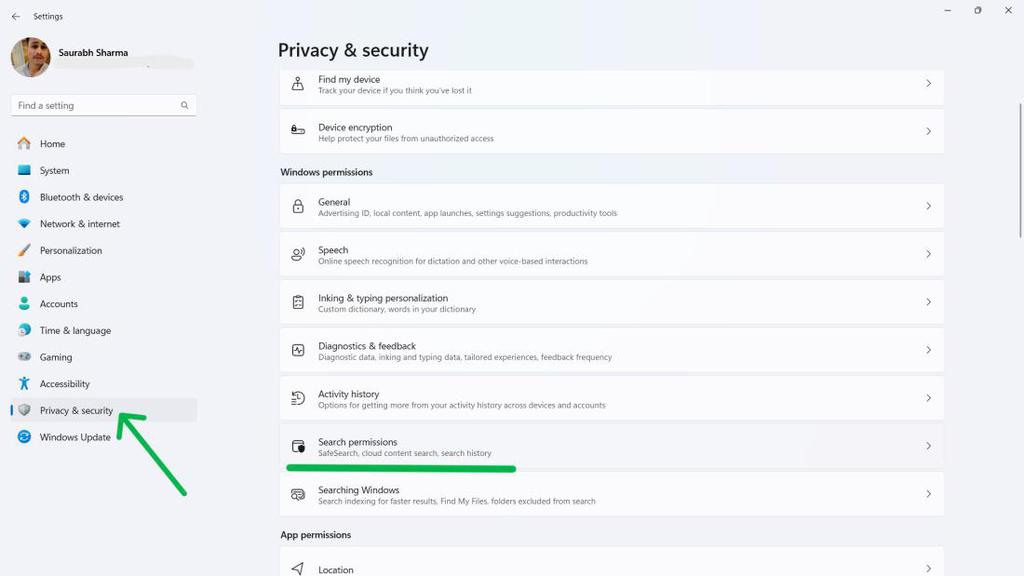The width and height of the screenshot is (1024, 576).
Task: Click the back arrow in title bar
Action: (15, 17)
